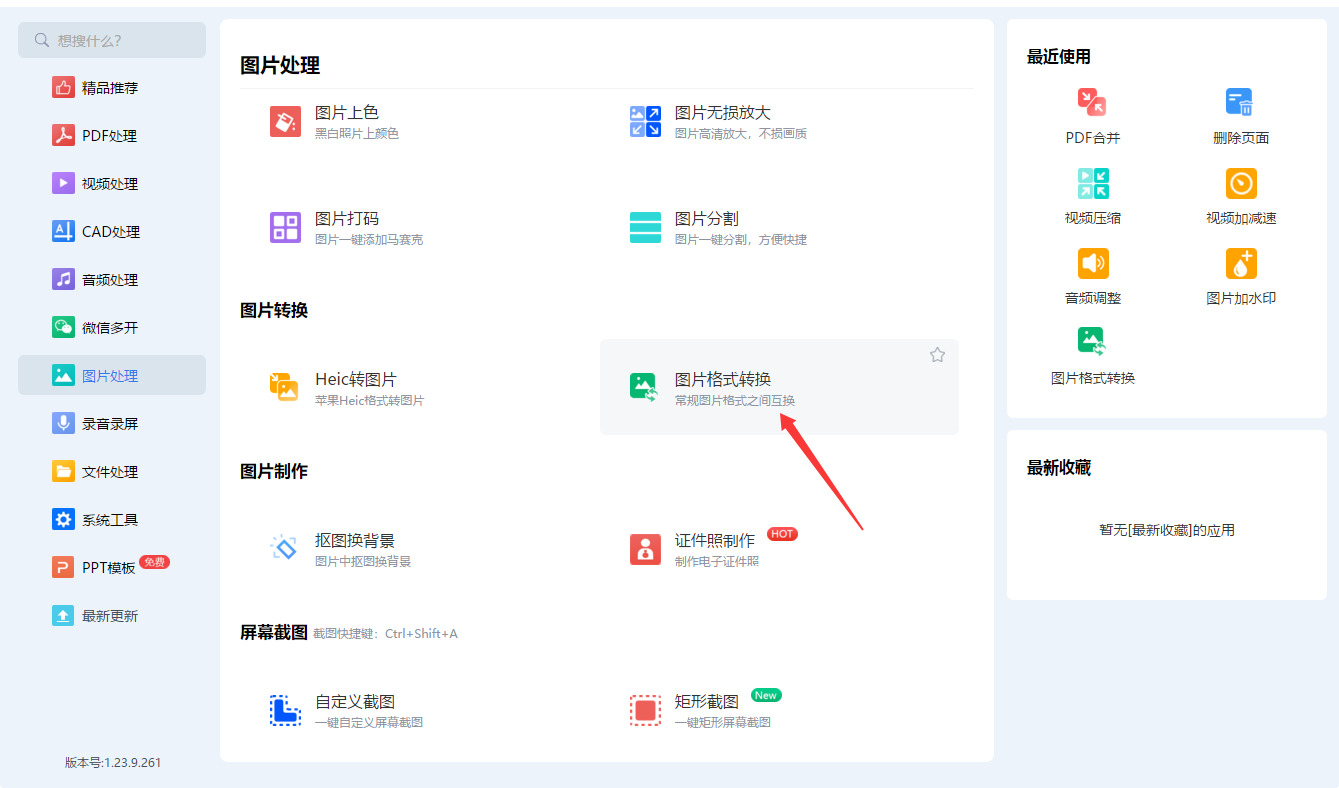Open the main panel's 图片格式转换 tool icon

[x=644, y=388]
